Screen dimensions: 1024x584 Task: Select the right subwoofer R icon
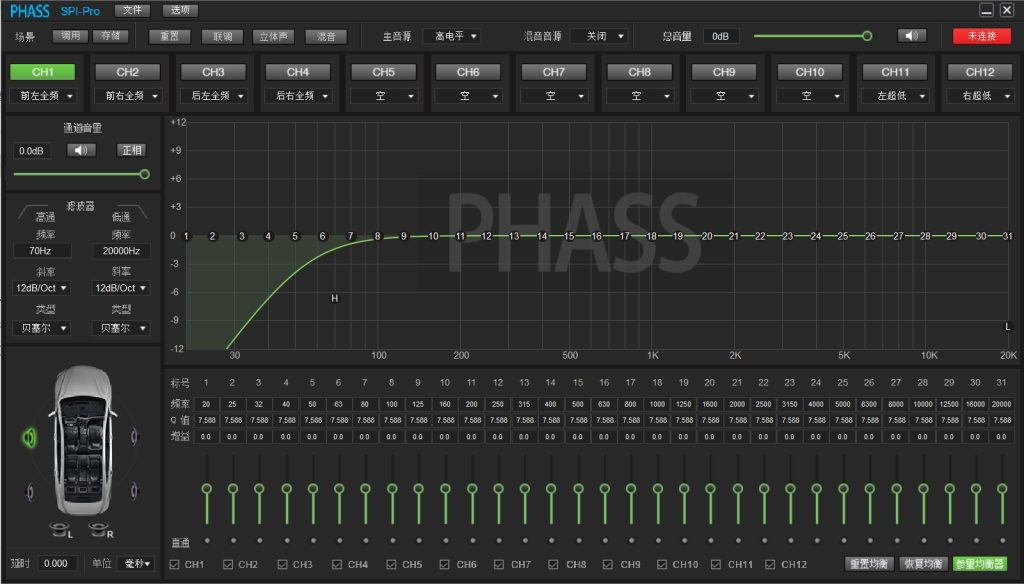(101, 530)
